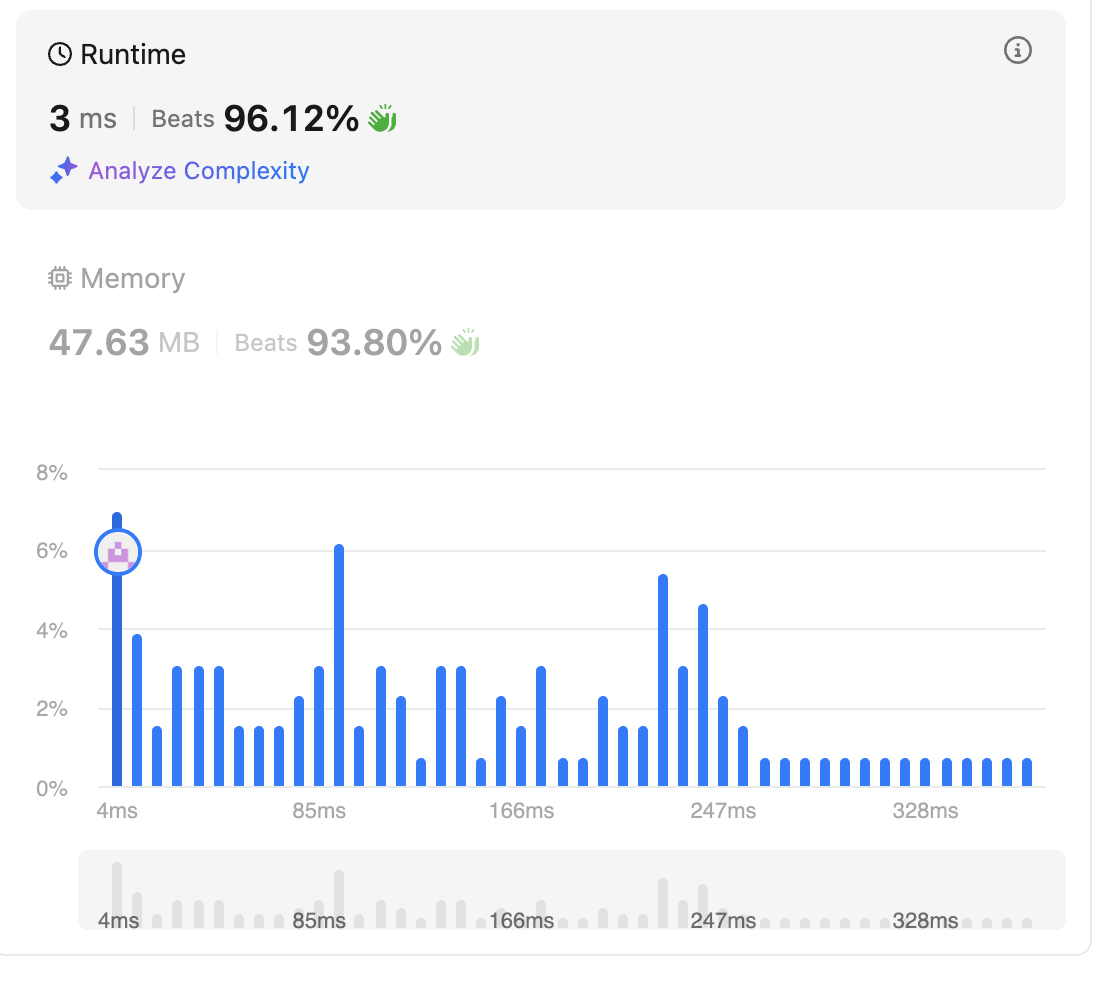
Task: Click the faded clapping hands after 93.80%
Action: 466,343
